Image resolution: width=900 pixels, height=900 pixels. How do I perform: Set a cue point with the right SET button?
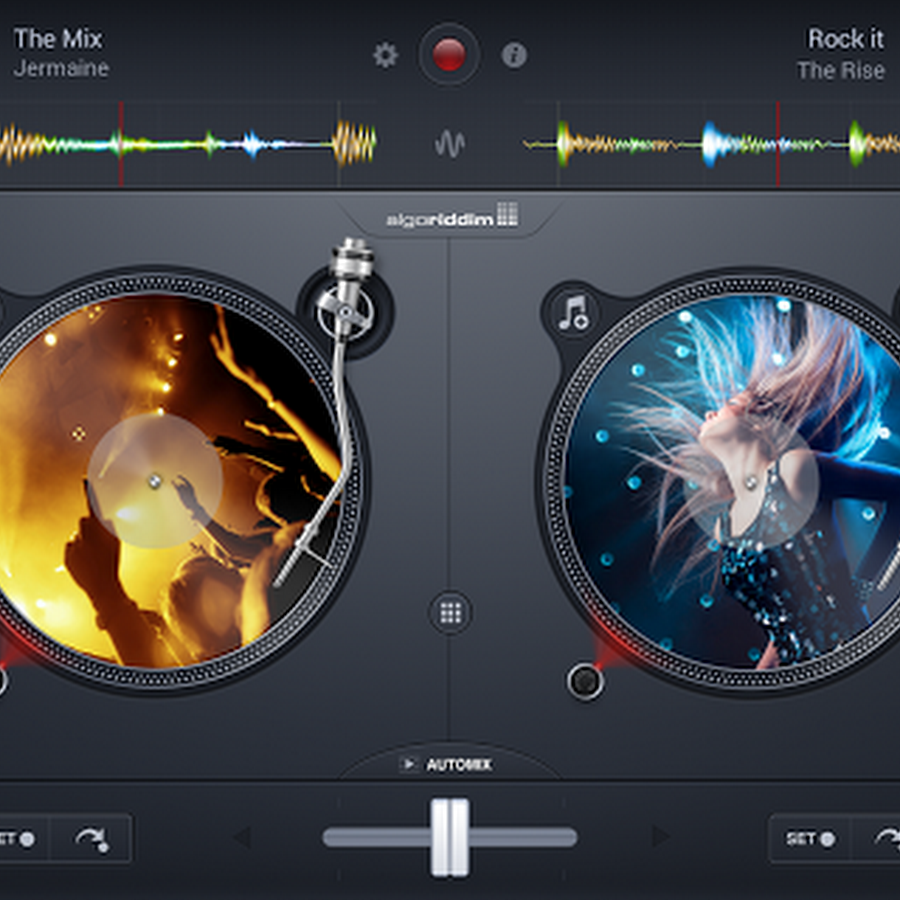(x=808, y=840)
